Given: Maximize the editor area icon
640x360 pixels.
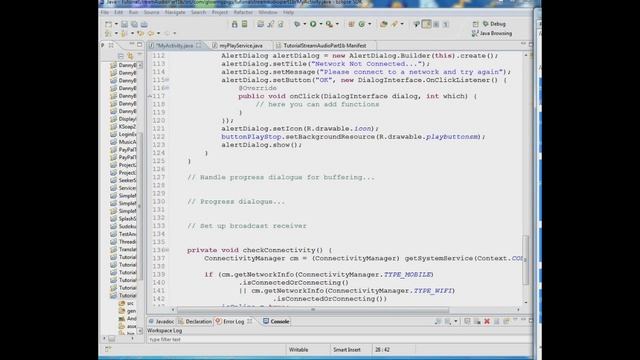Looking at the screenshot, I should point(531,44).
